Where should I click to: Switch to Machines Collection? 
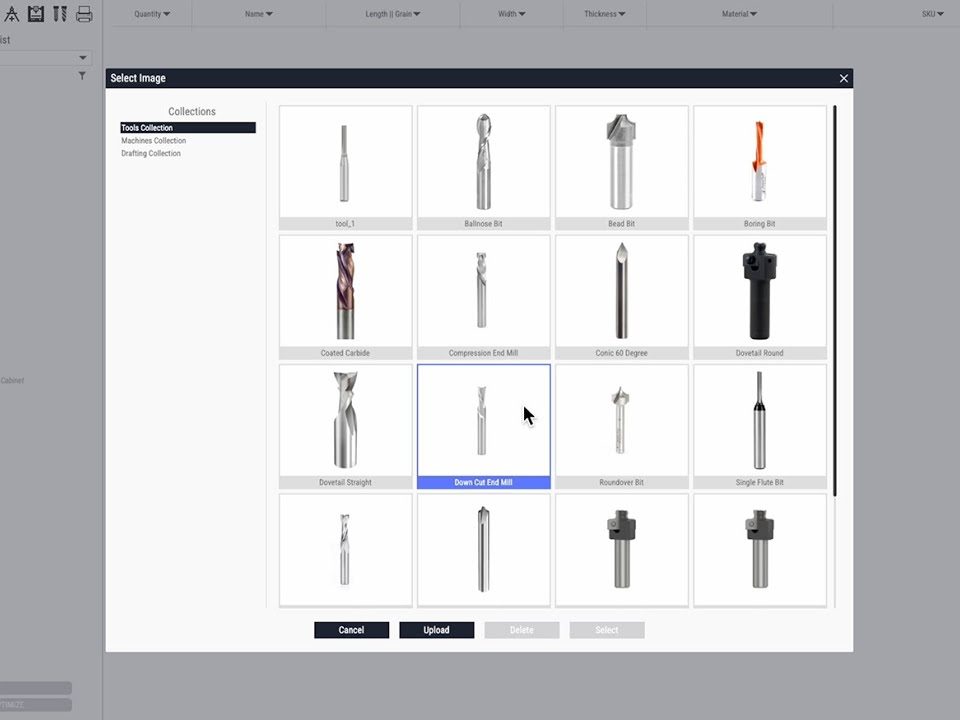tap(154, 141)
